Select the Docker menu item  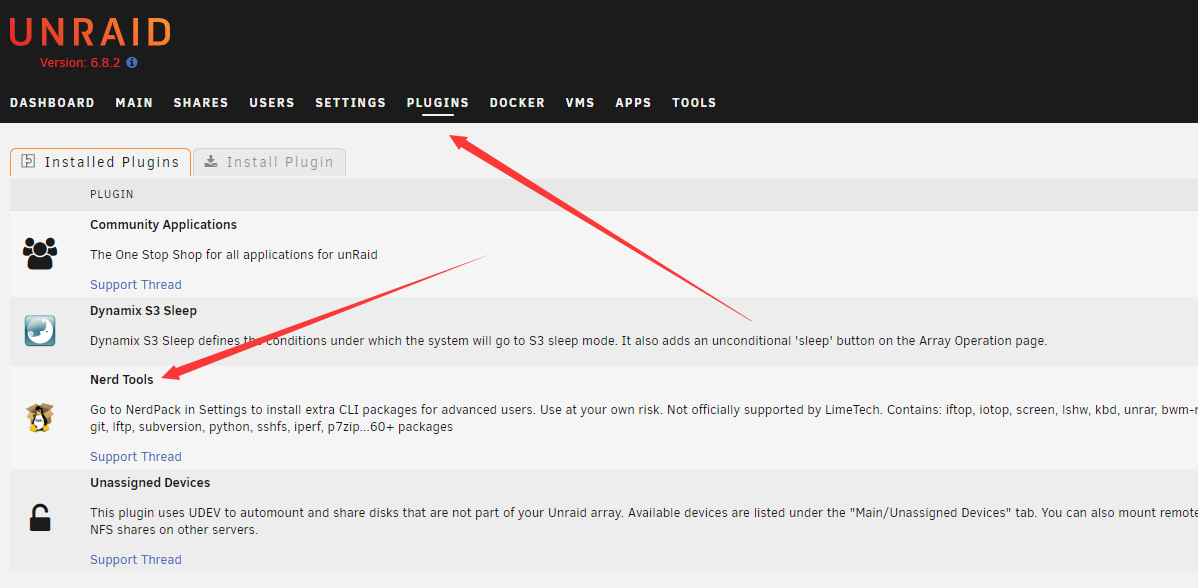(517, 103)
